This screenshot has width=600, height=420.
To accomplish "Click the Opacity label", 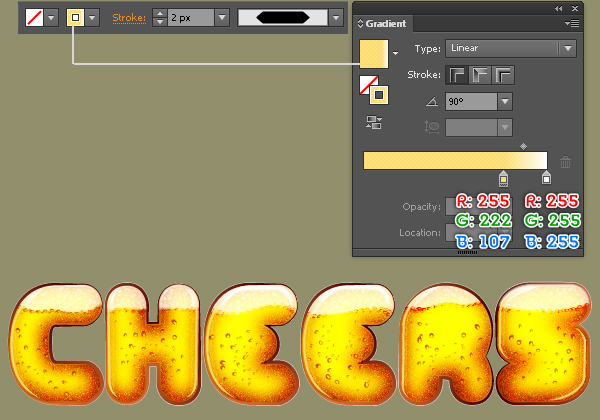I will (421, 207).
